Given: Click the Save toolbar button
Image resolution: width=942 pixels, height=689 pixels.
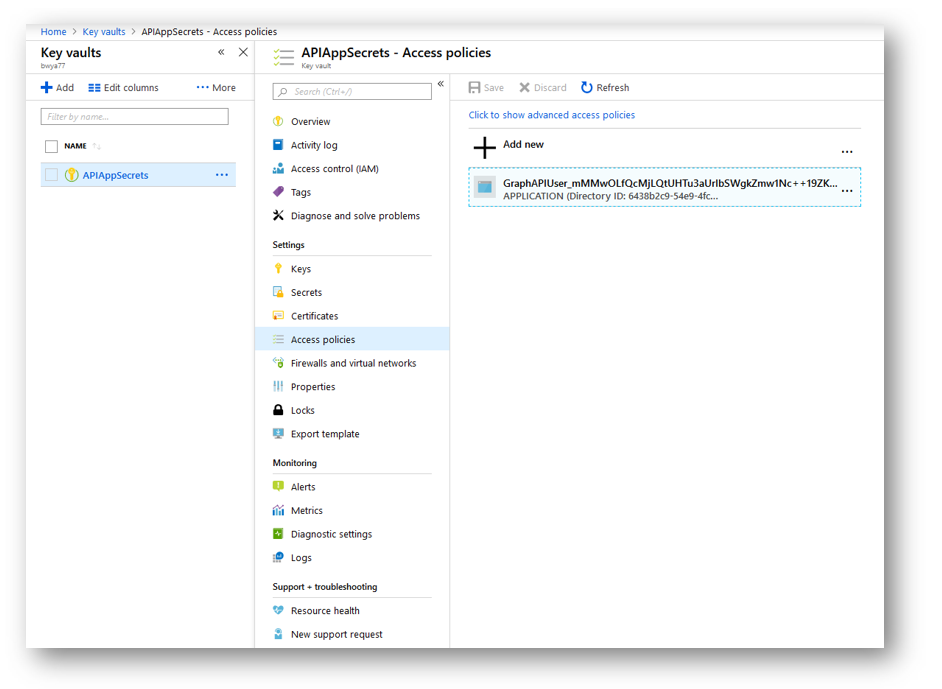Looking at the screenshot, I should coord(486,88).
